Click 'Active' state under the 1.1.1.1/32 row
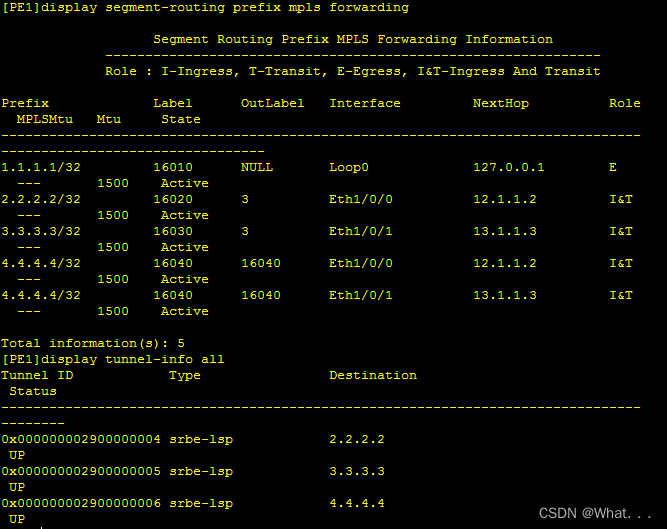This screenshot has height=529, width=667. click(x=185, y=183)
